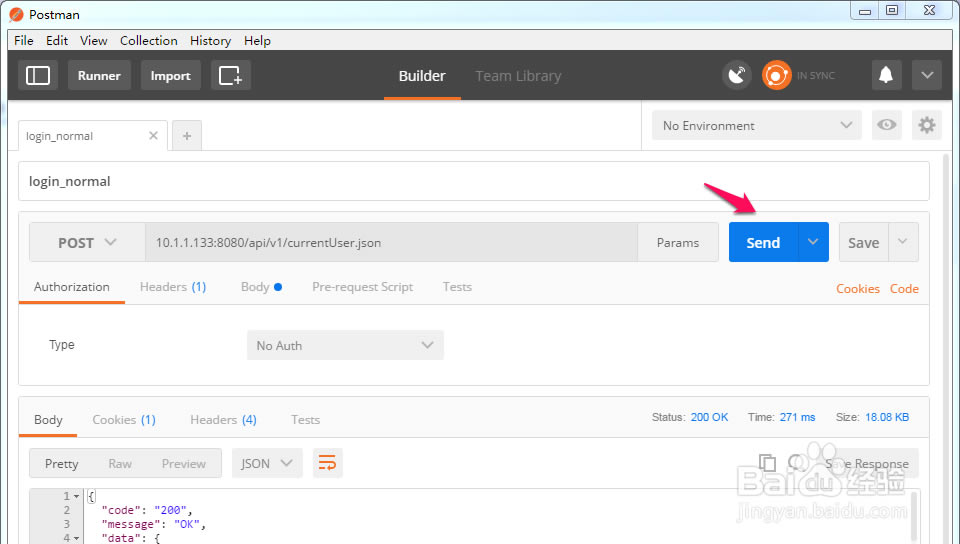Open notifications bell icon

click(885, 75)
